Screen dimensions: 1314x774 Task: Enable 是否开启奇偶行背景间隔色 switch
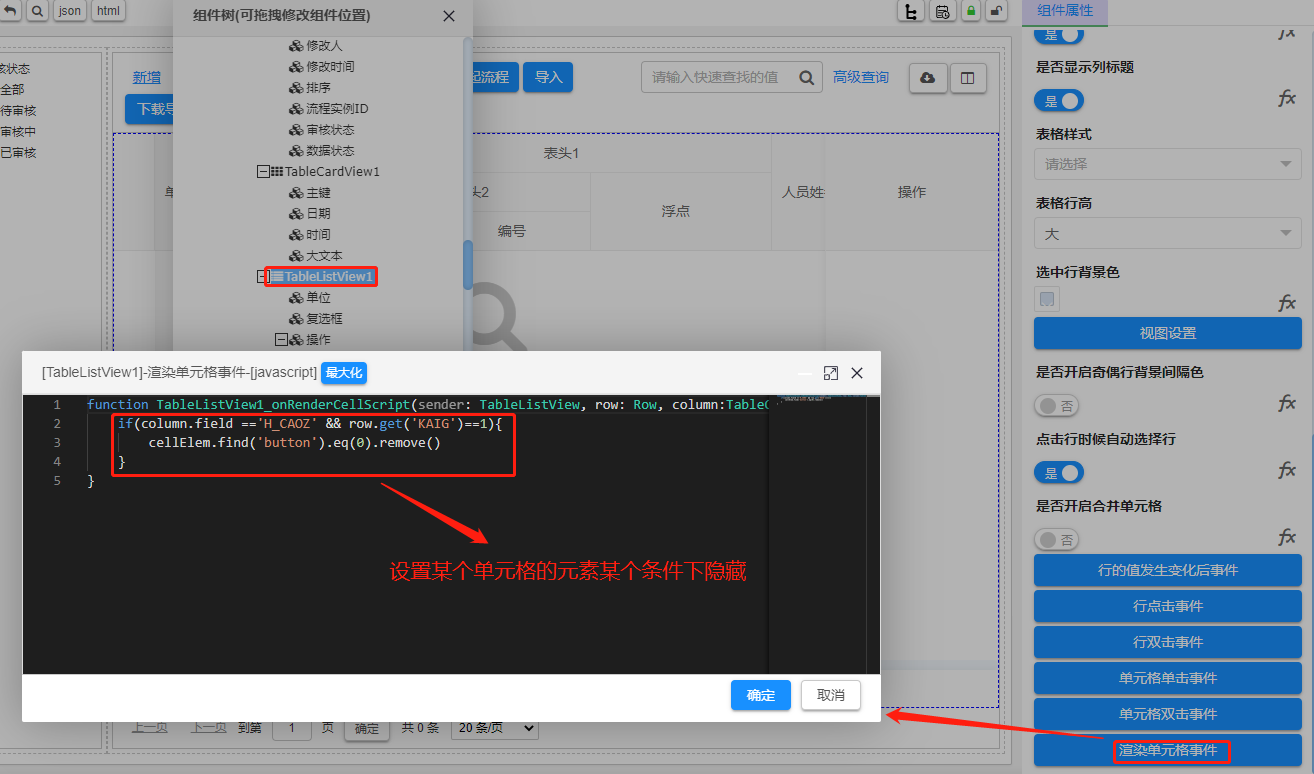tap(1058, 406)
